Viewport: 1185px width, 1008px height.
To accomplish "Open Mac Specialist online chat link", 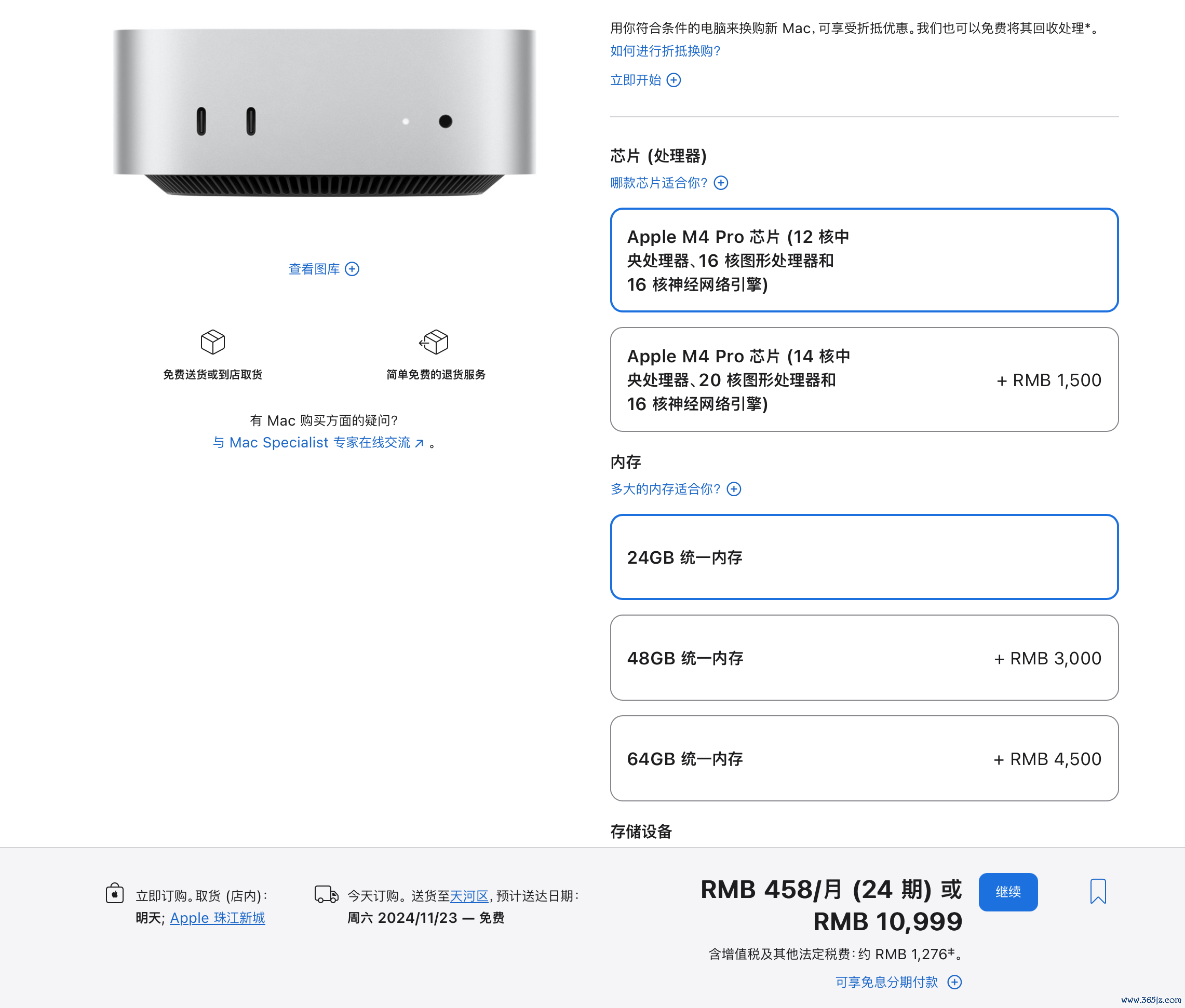I will 318,442.
